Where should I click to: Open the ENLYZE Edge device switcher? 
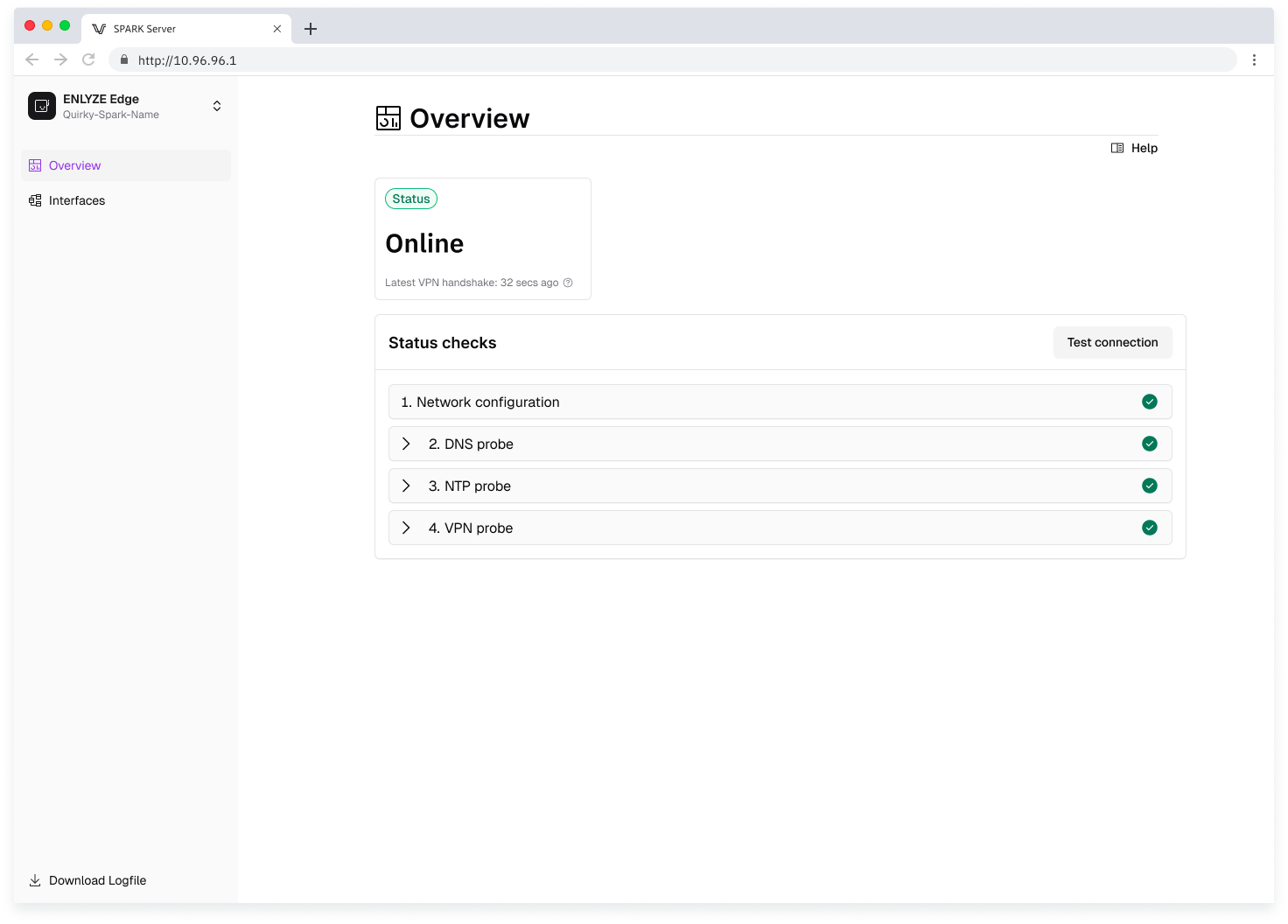tap(217, 106)
